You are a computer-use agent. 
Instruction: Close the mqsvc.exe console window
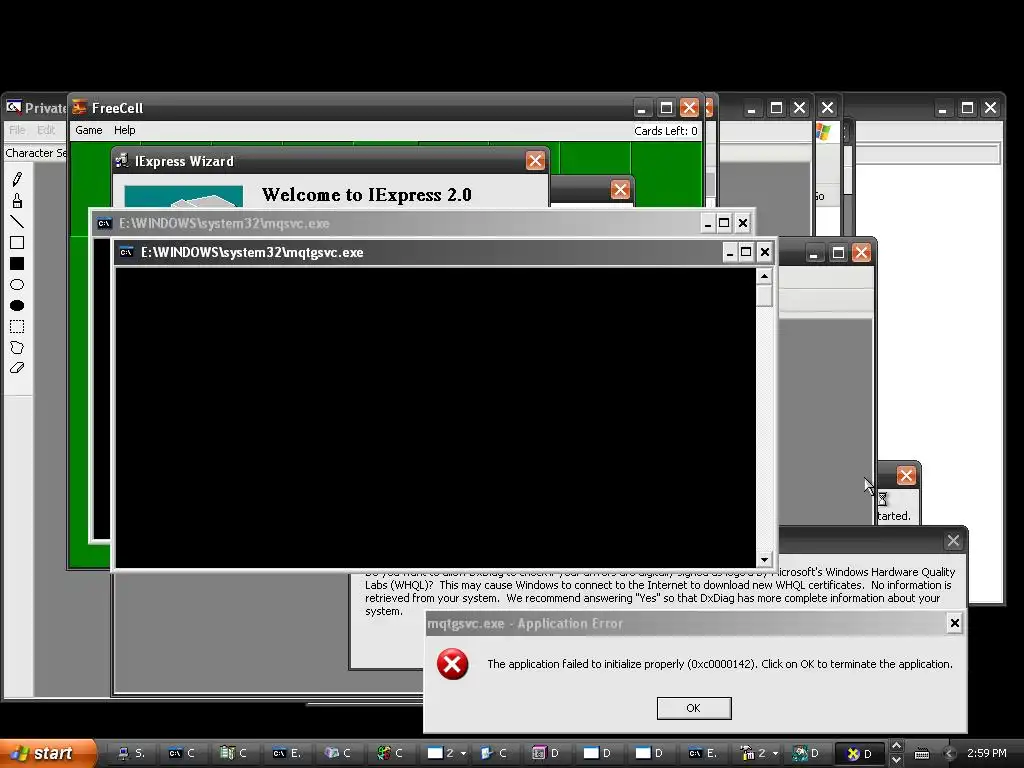click(743, 223)
